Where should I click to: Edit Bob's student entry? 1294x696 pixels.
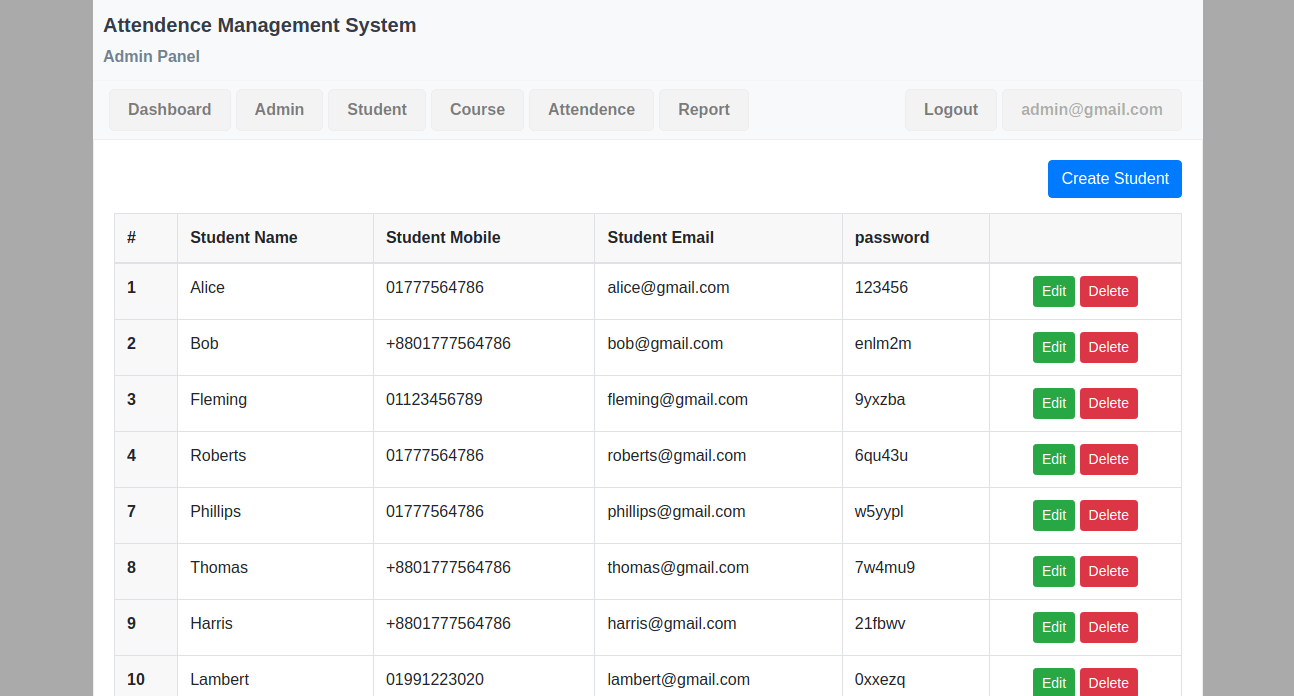1054,347
